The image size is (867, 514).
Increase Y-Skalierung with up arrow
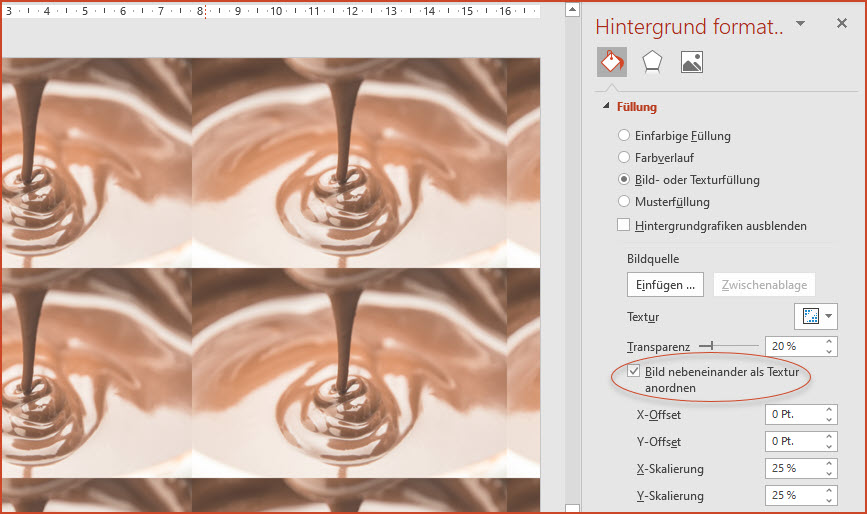pyautogui.click(x=829, y=491)
